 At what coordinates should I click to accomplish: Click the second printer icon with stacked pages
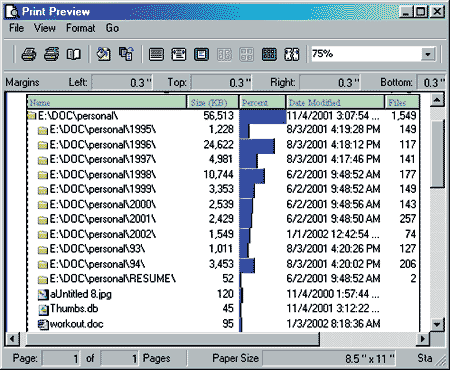pos(52,54)
